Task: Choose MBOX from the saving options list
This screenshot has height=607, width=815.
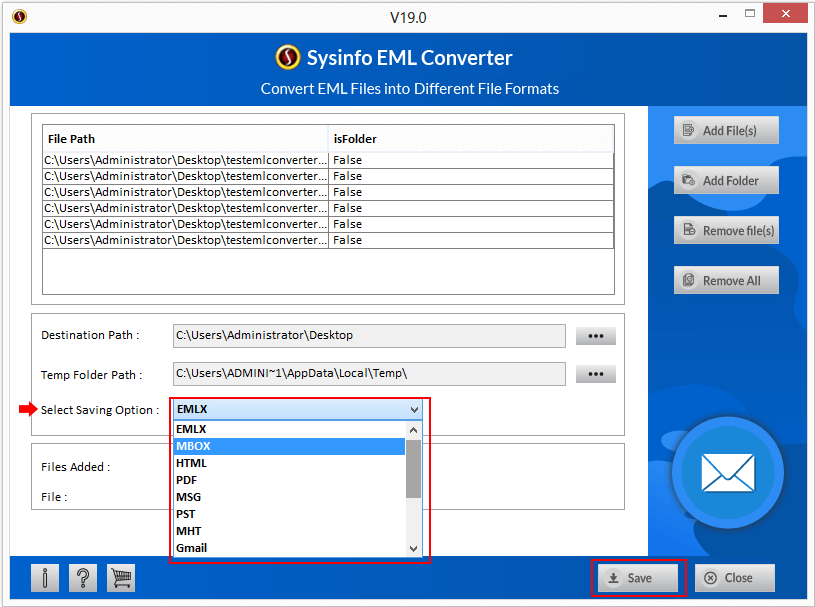Action: [x=193, y=446]
